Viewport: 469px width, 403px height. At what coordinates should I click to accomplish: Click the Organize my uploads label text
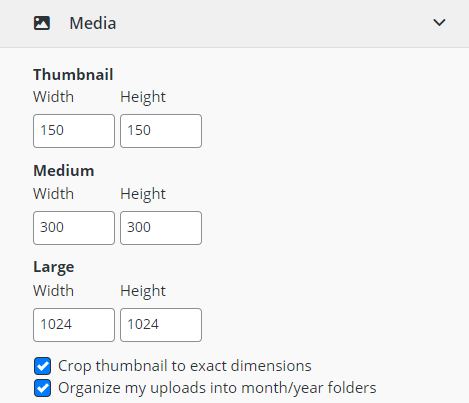217,388
